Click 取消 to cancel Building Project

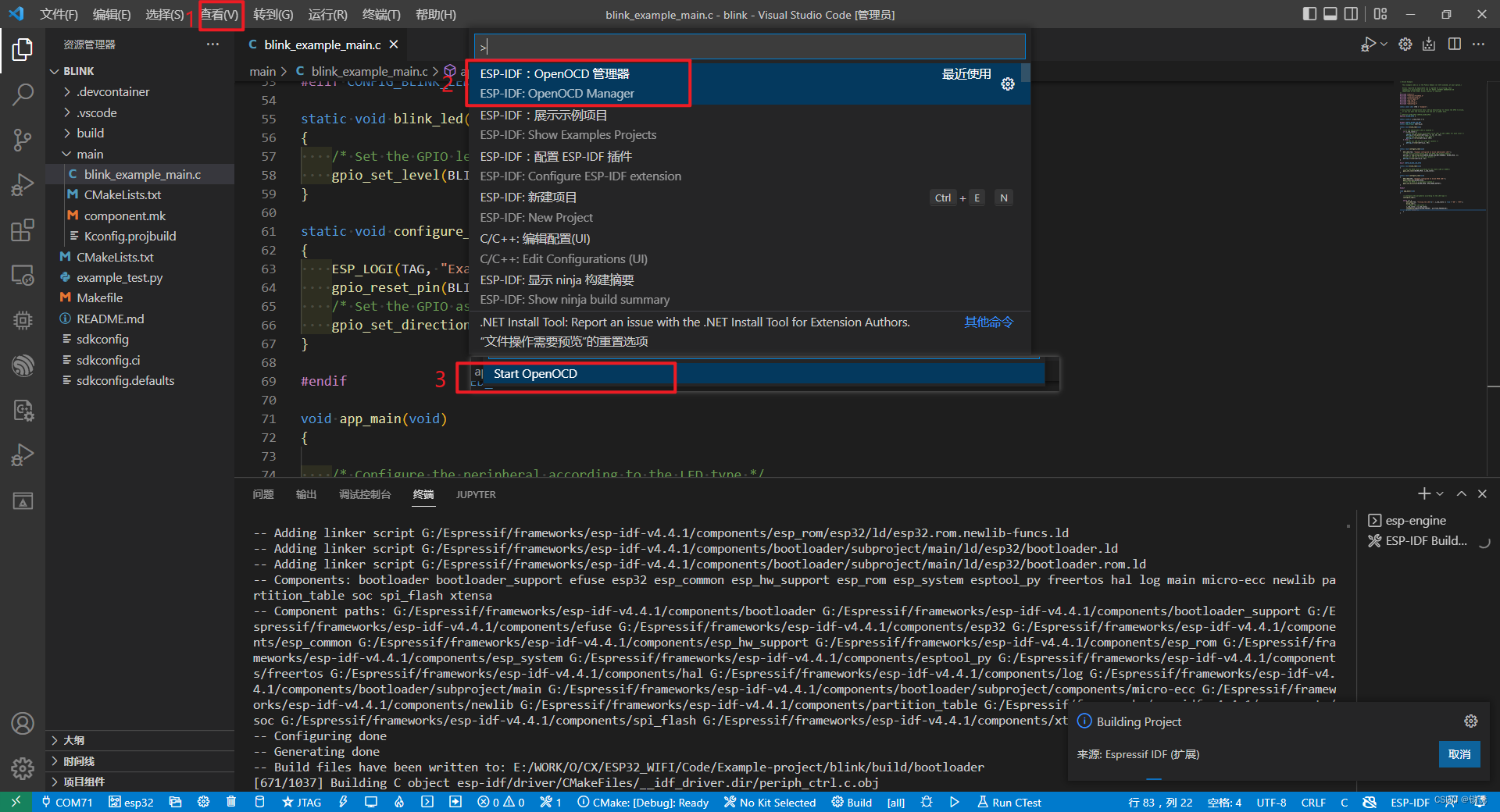1459,754
